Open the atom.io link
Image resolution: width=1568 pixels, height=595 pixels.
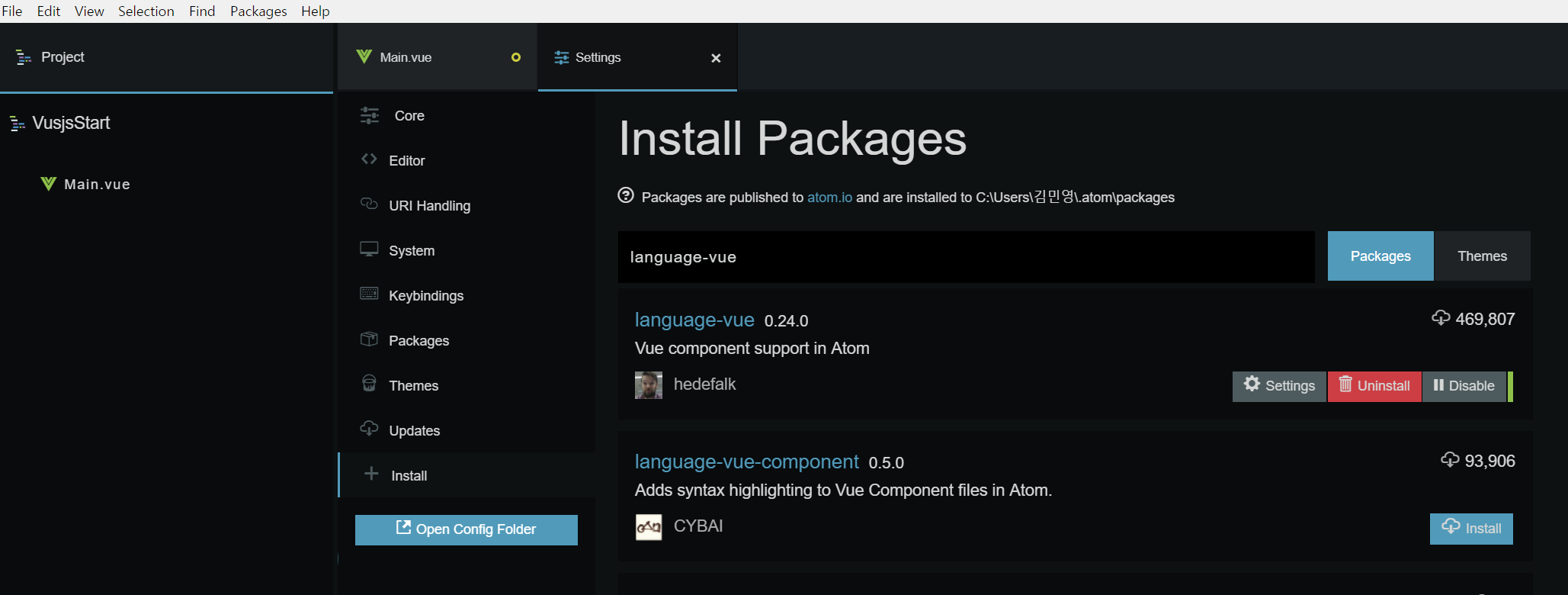click(829, 198)
